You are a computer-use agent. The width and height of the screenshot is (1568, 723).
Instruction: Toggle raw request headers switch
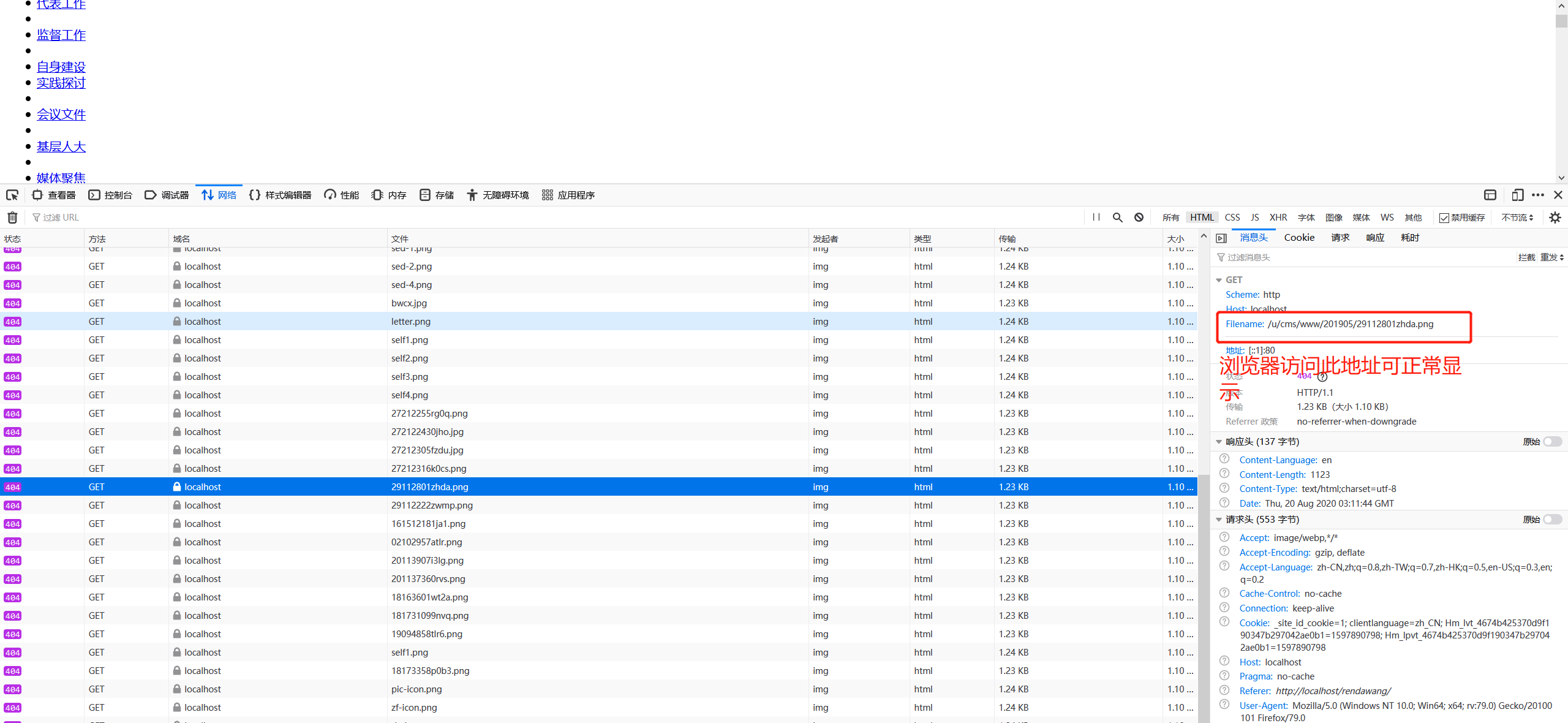pos(1552,520)
